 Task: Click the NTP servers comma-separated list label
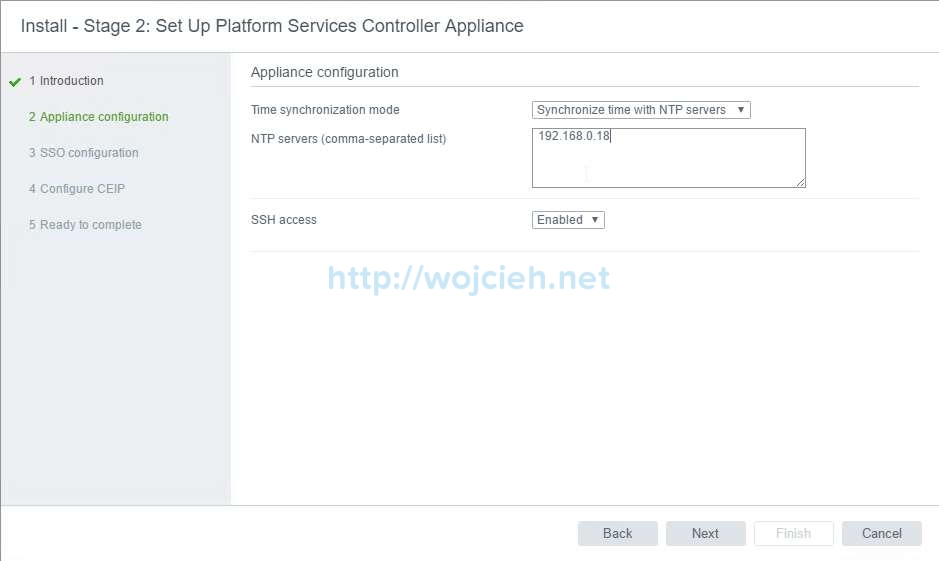pyautogui.click(x=348, y=139)
